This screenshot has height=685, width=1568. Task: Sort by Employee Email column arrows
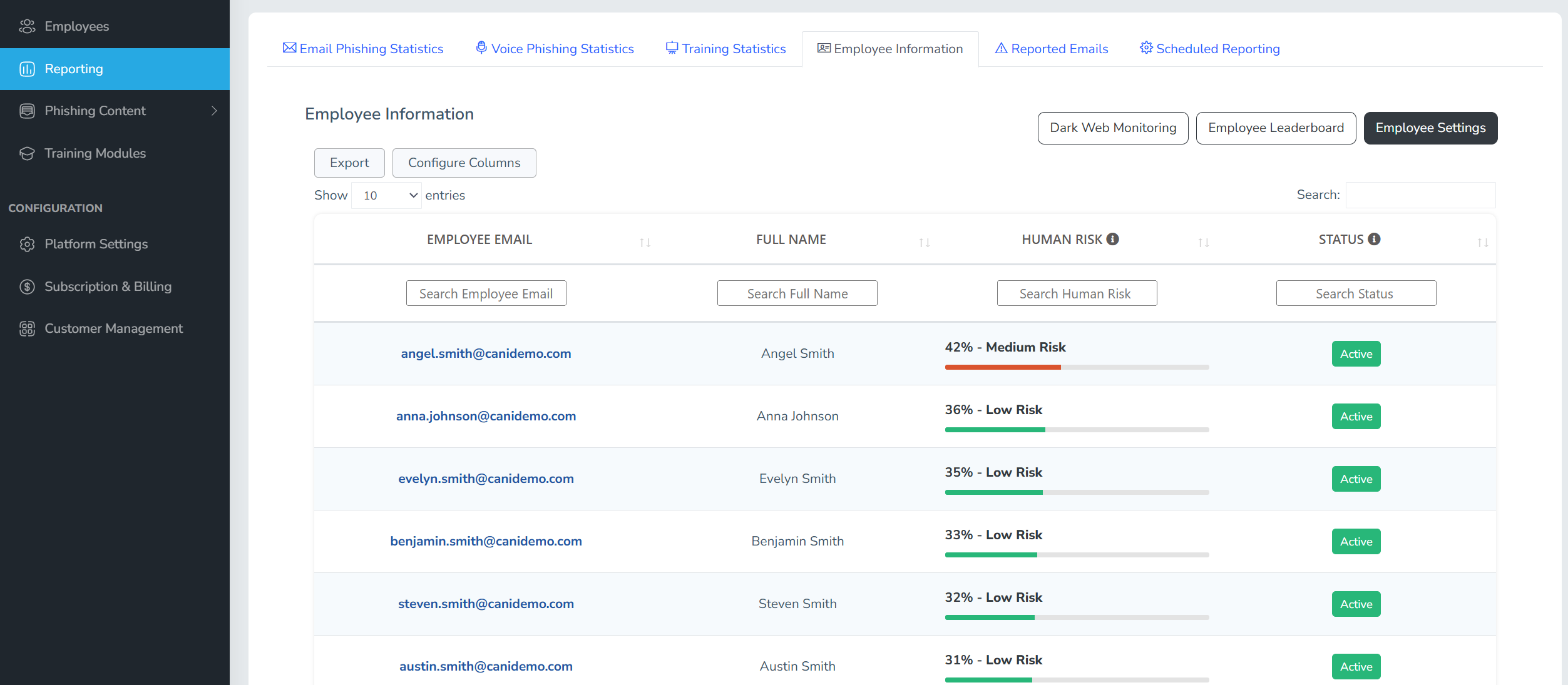(x=645, y=242)
